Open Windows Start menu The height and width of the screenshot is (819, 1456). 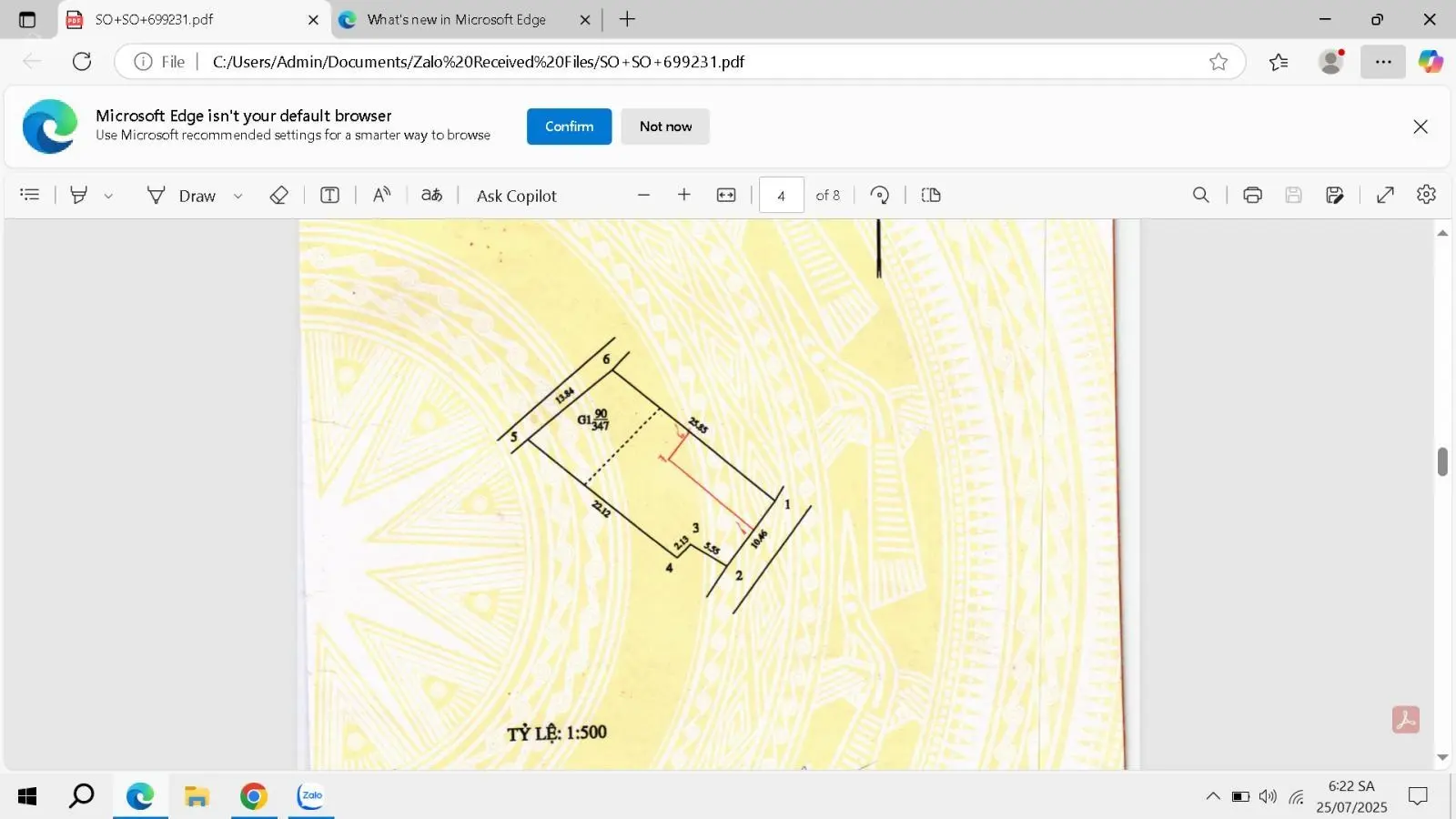tap(27, 796)
